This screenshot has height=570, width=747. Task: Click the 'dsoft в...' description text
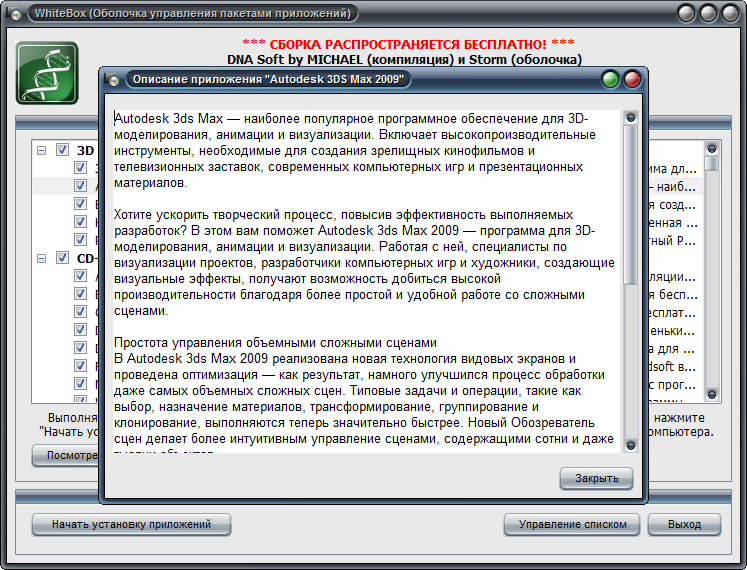[x=672, y=366]
